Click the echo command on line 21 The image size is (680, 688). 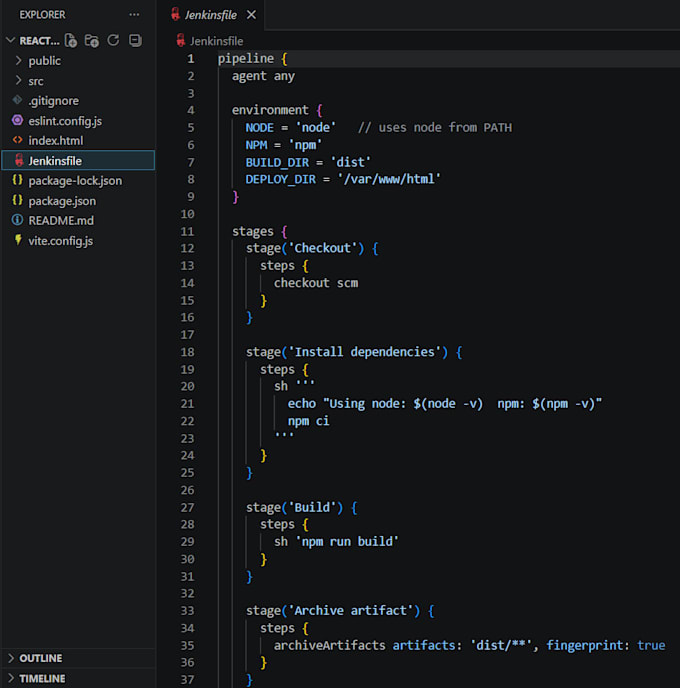pyautogui.click(x=445, y=404)
